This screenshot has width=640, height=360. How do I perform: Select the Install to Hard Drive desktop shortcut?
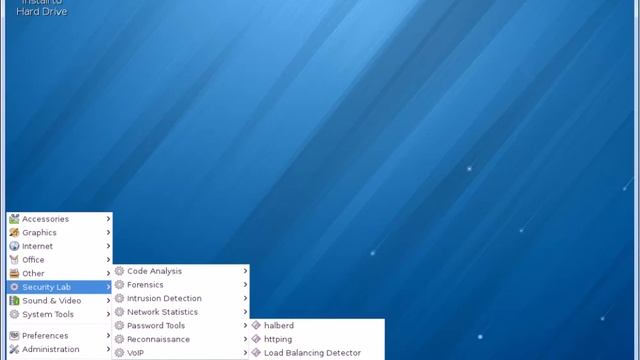42,8
